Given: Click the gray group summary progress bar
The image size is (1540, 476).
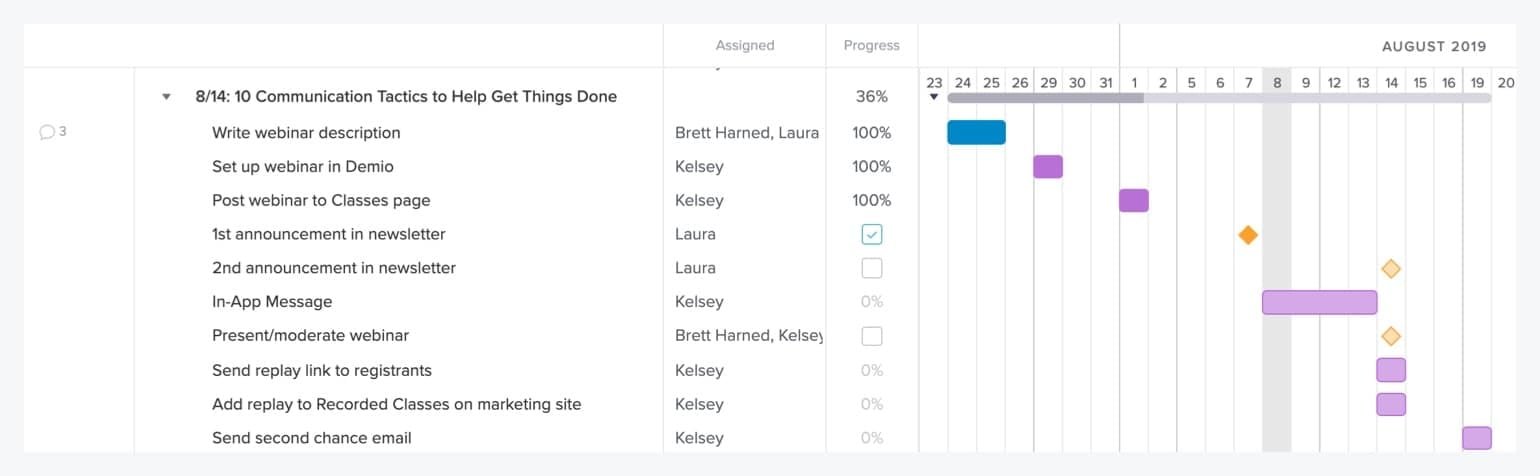Looking at the screenshot, I should (x=1219, y=98).
